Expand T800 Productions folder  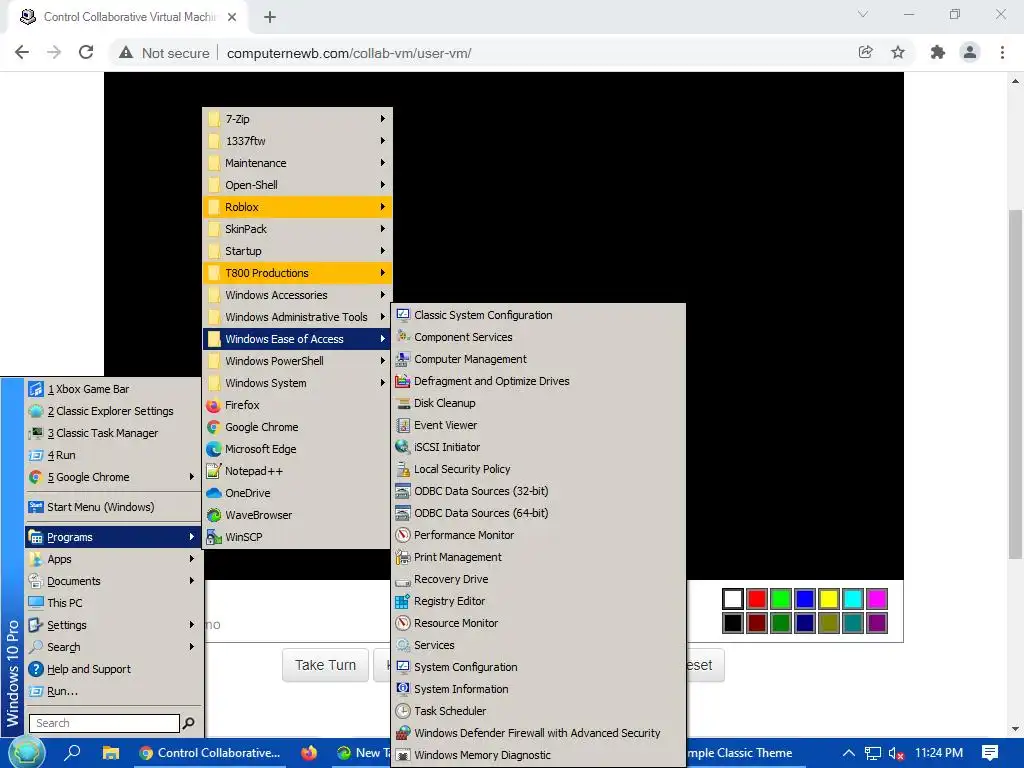click(x=297, y=273)
